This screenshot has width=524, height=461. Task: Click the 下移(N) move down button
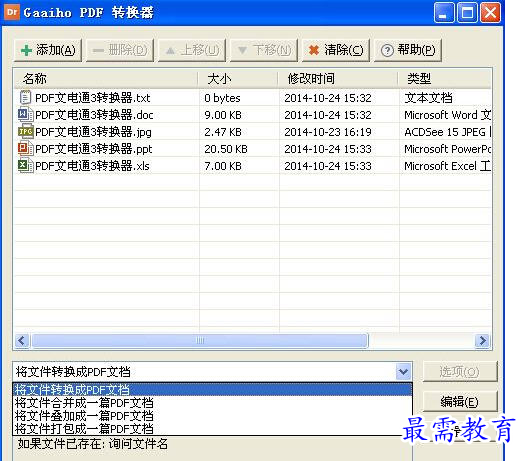pyautogui.click(x=264, y=50)
